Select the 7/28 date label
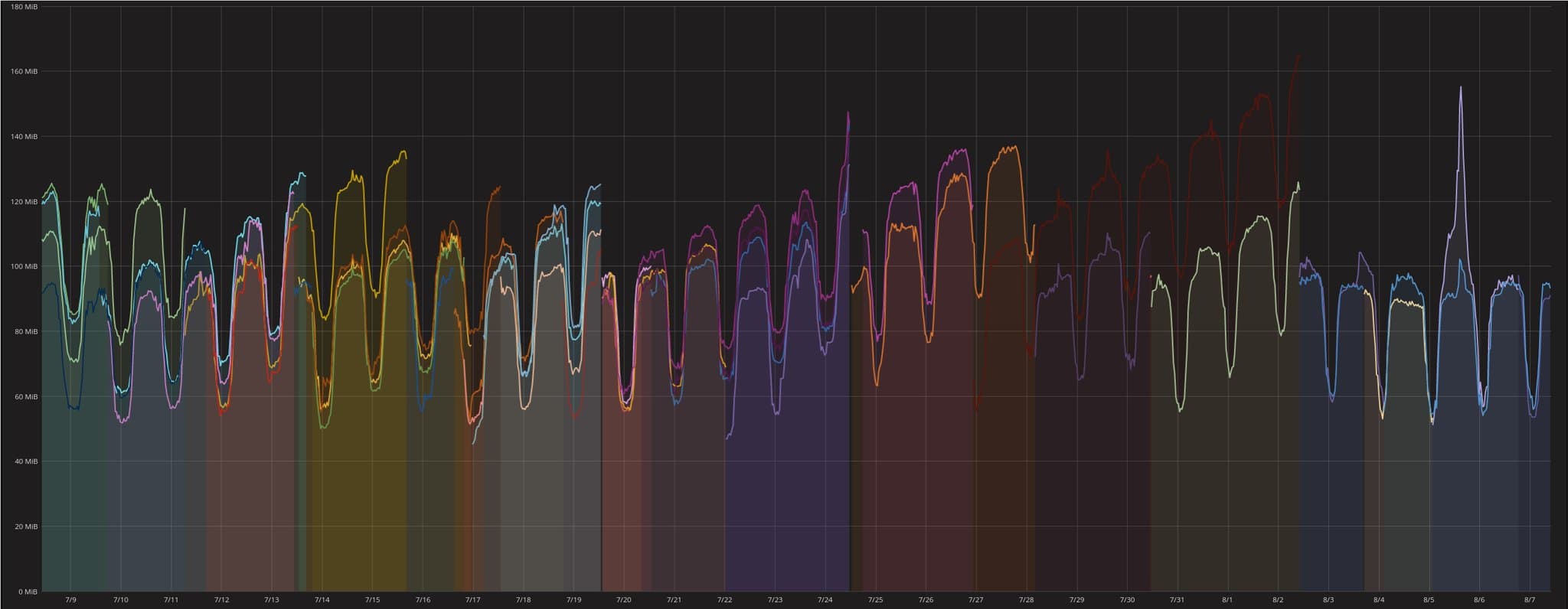This screenshot has height=609, width=1568. point(1027,600)
